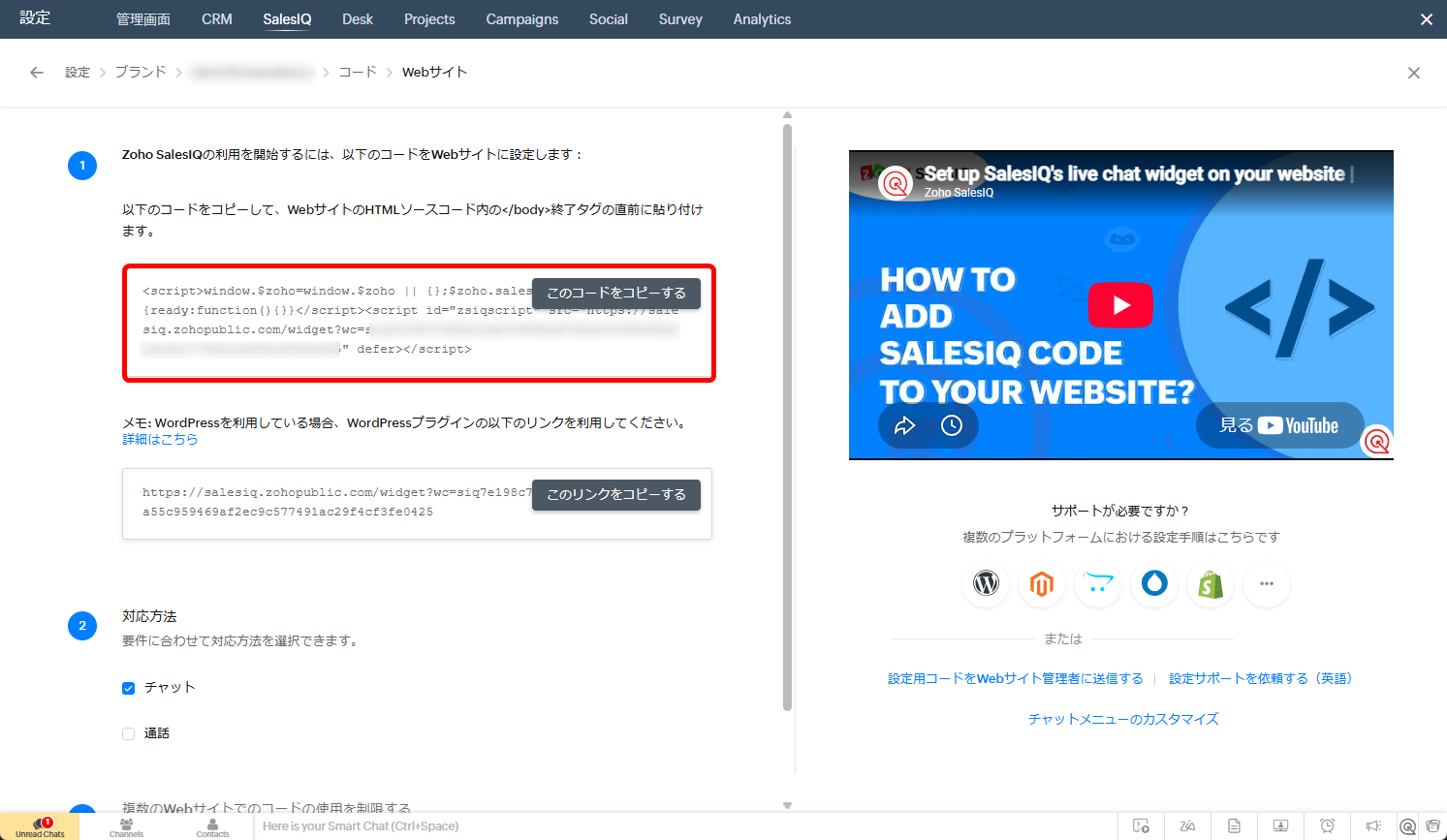
Task: Open the Survey tab
Action: 680,19
